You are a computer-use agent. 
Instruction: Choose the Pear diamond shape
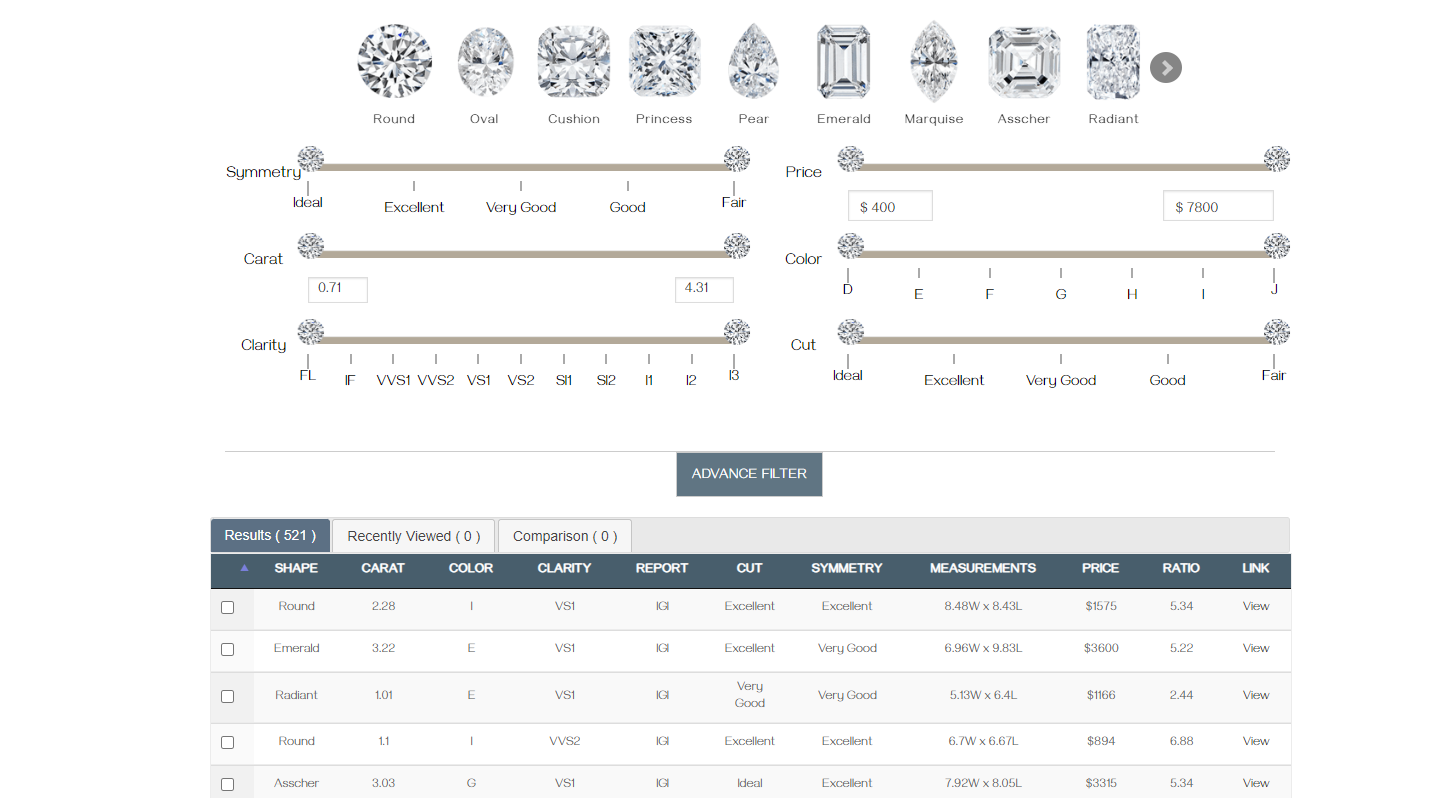click(754, 62)
